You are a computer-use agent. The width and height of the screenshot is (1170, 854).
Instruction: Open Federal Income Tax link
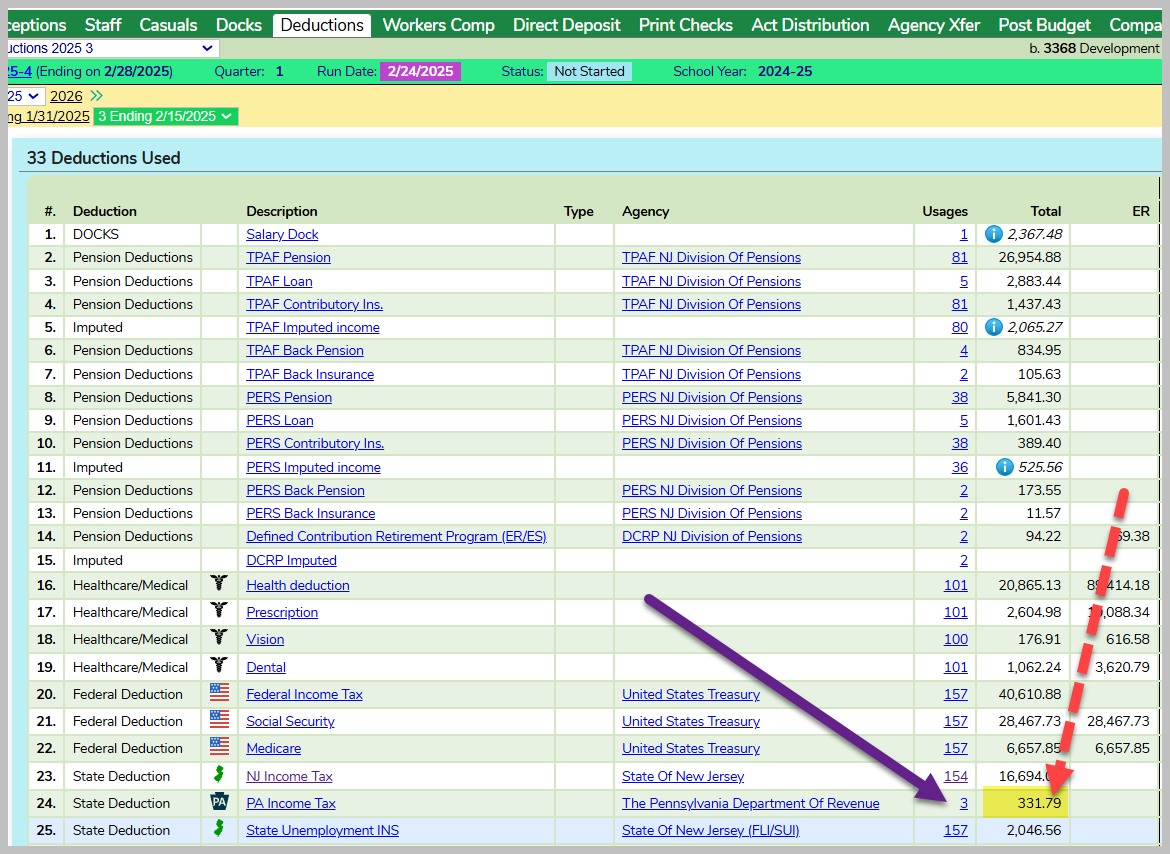pos(304,694)
